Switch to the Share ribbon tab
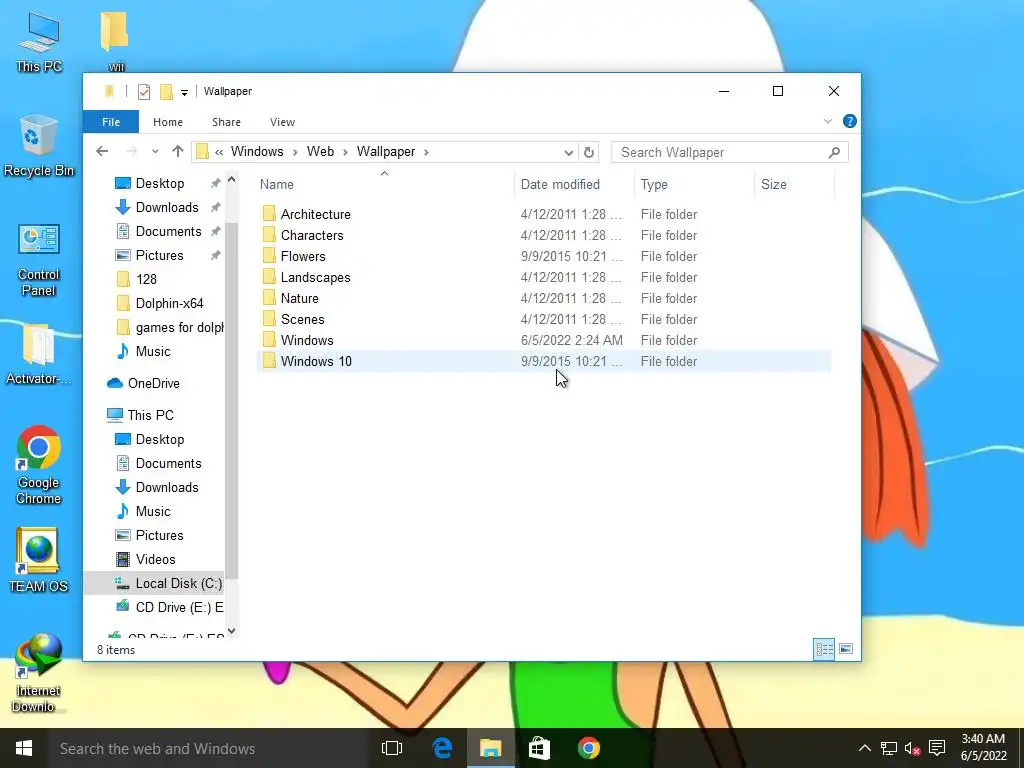Screen dimensions: 1024x768 click(x=227, y=122)
